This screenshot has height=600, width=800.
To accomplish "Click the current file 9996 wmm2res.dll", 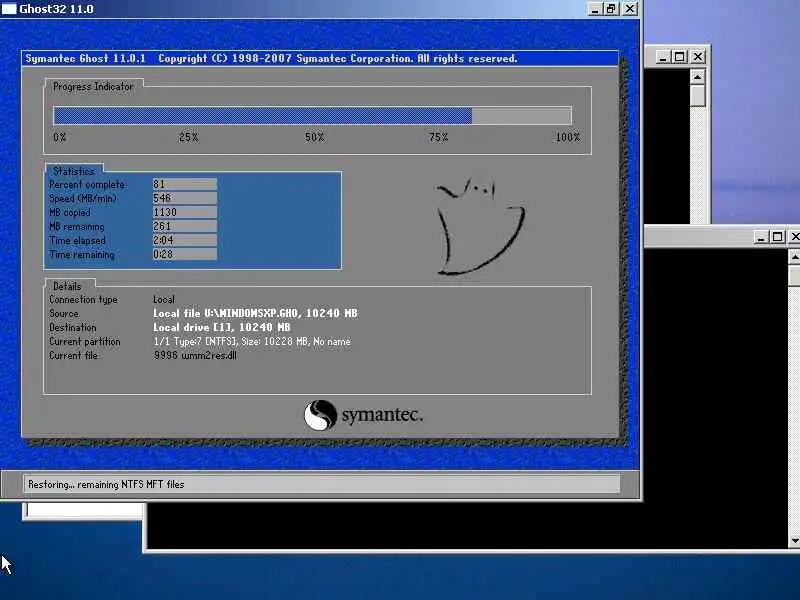I will click(x=195, y=356).
